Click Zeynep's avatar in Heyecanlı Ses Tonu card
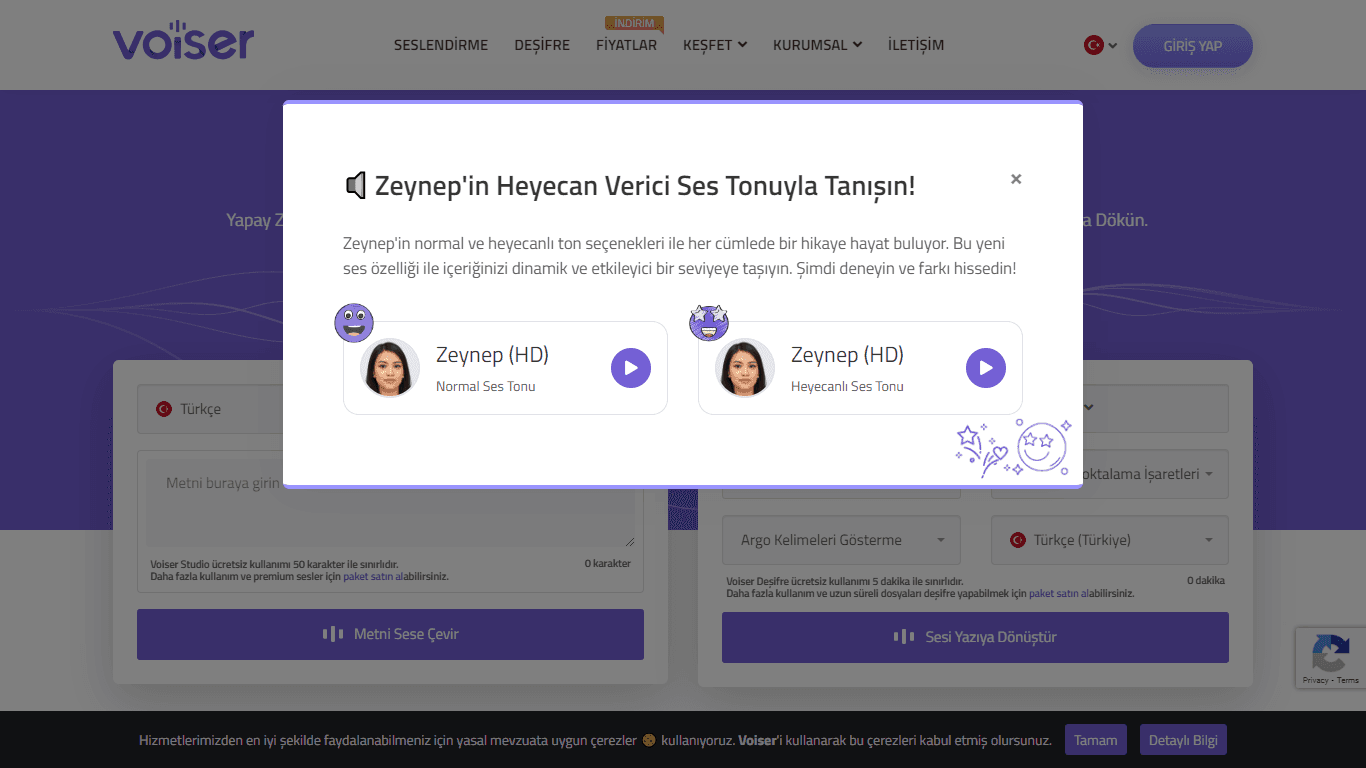This screenshot has height=768, width=1366. pyautogui.click(x=745, y=368)
